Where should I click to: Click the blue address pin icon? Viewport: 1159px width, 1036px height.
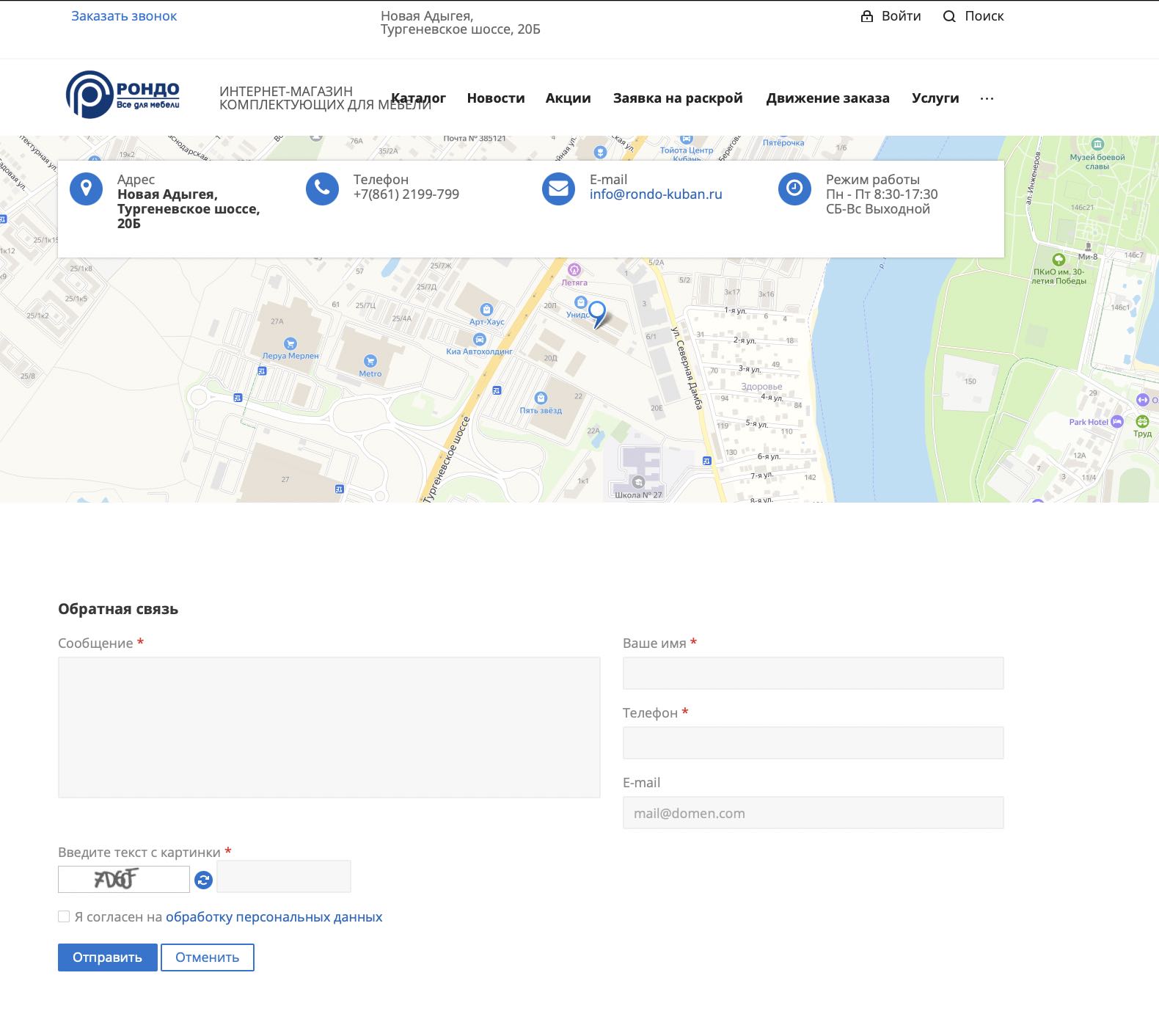coord(86,189)
